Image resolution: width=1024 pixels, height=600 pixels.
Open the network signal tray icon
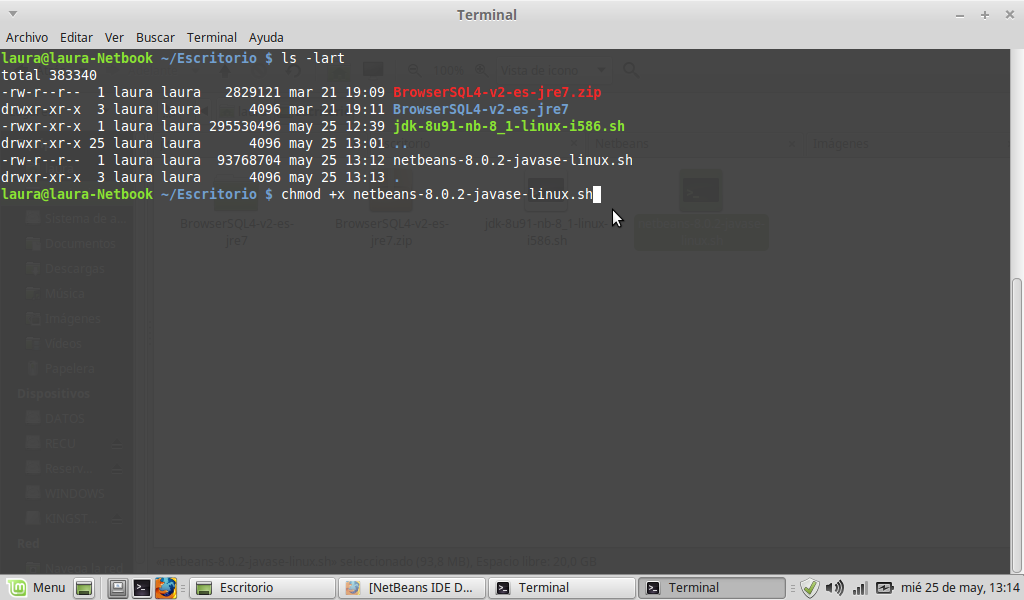click(x=860, y=588)
